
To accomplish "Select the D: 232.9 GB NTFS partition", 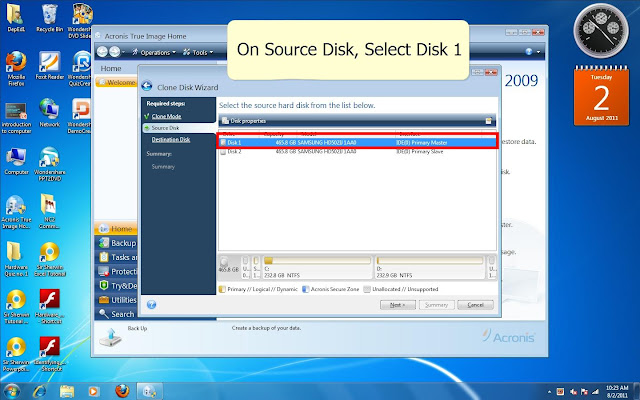I will (x=430, y=267).
